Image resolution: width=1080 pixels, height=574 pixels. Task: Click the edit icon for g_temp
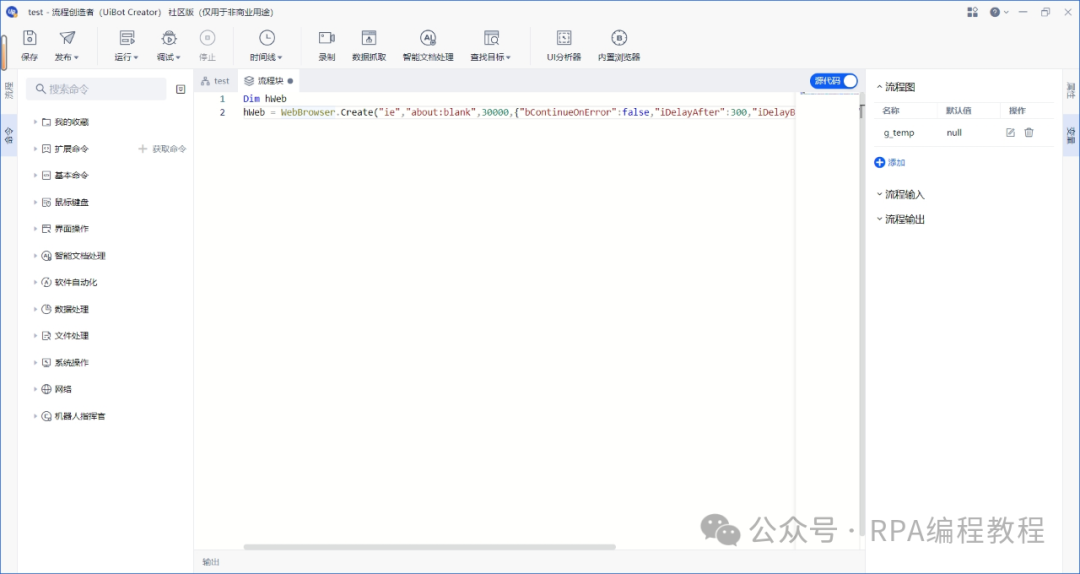tap(1010, 133)
